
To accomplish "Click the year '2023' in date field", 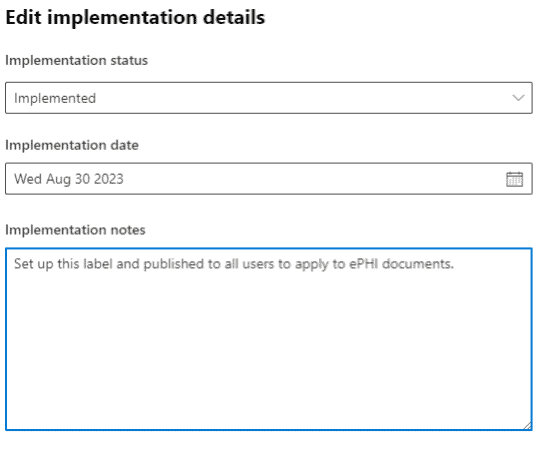I will [x=109, y=179].
